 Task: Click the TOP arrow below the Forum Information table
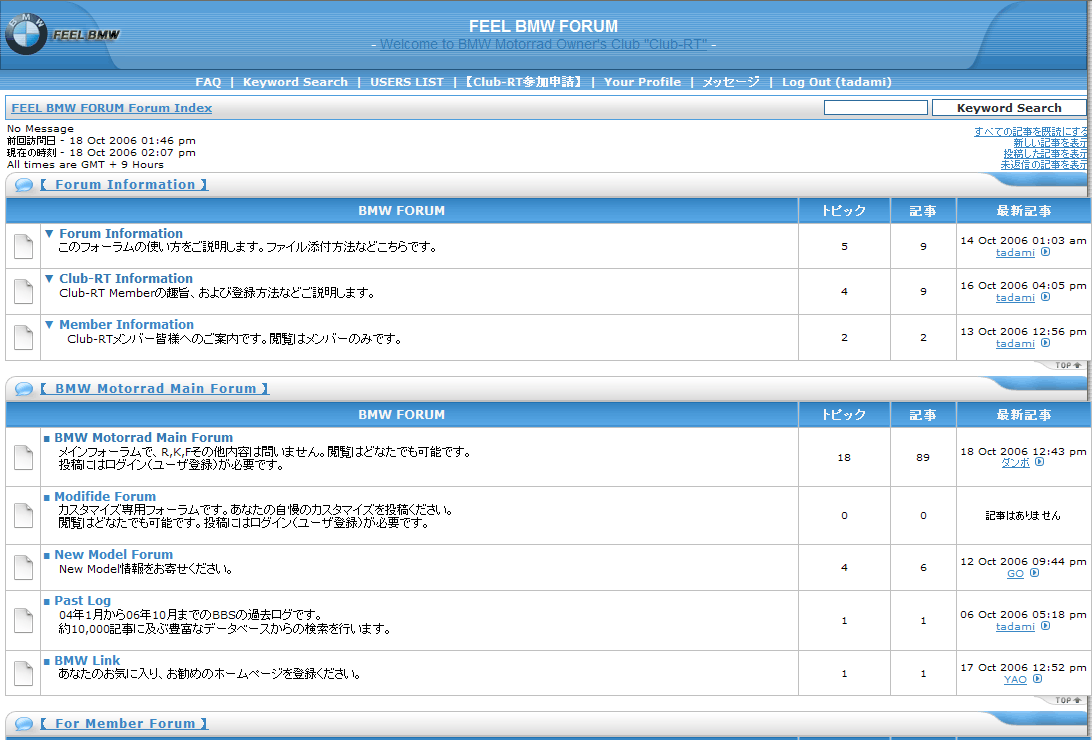pyautogui.click(x=1068, y=365)
